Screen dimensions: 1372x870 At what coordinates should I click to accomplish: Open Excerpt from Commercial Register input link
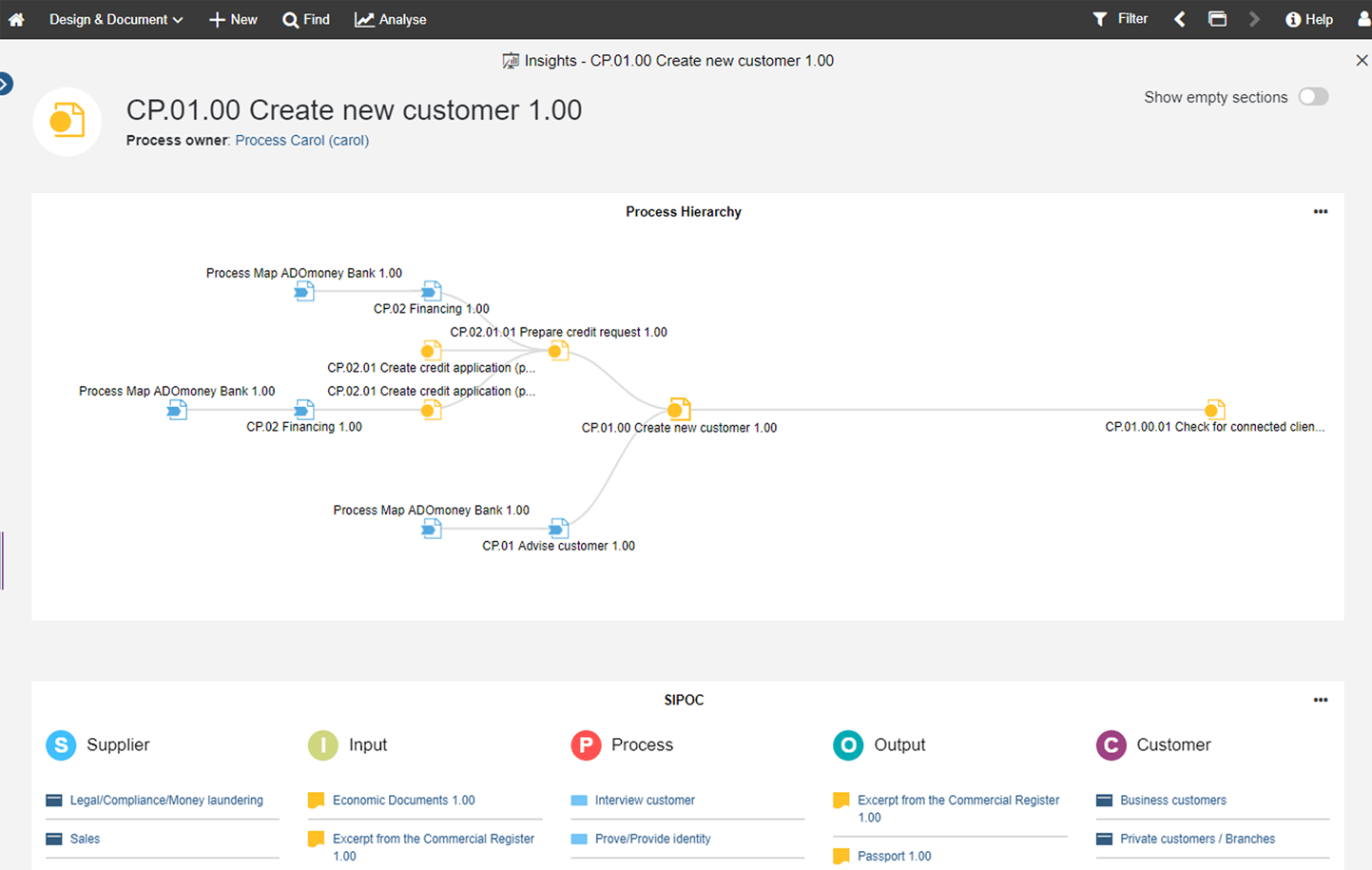pyautogui.click(x=434, y=847)
